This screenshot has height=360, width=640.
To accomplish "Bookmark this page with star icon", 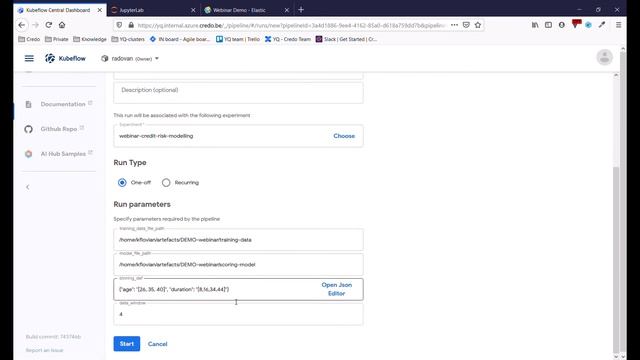I will click(x=478, y=25).
